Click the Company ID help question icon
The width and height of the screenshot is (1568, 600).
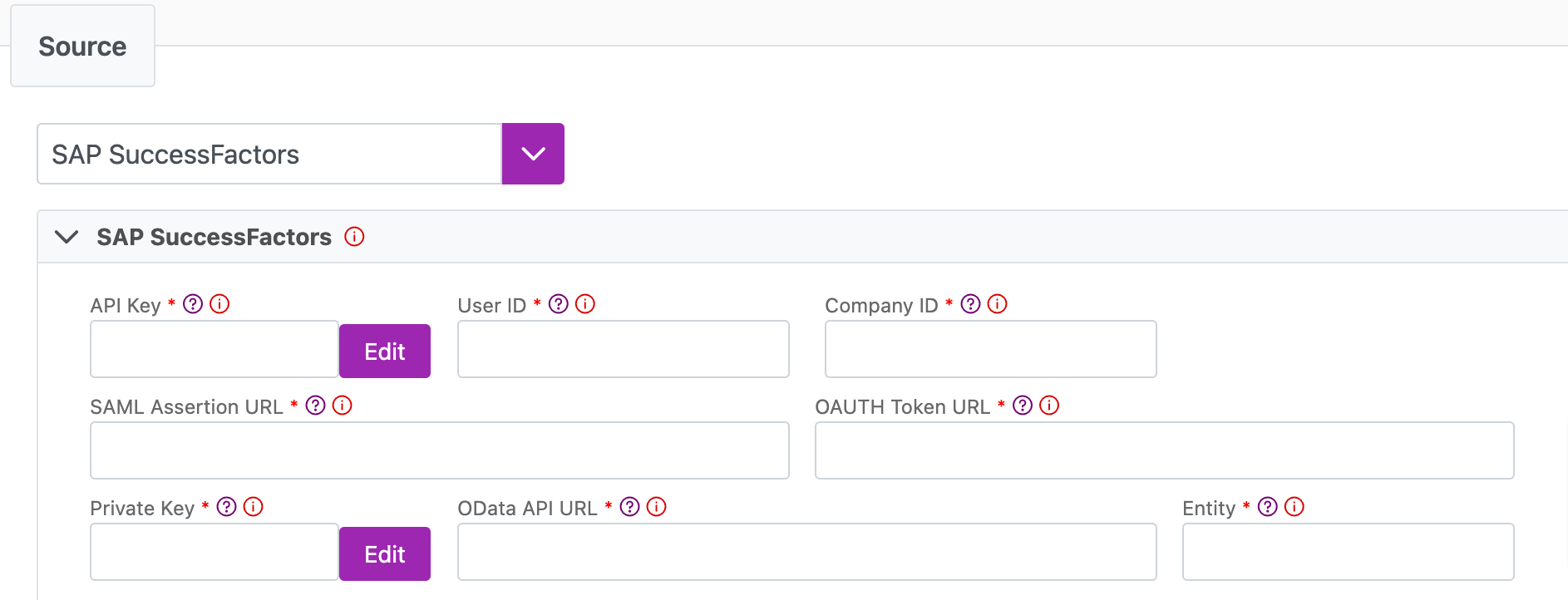[970, 304]
